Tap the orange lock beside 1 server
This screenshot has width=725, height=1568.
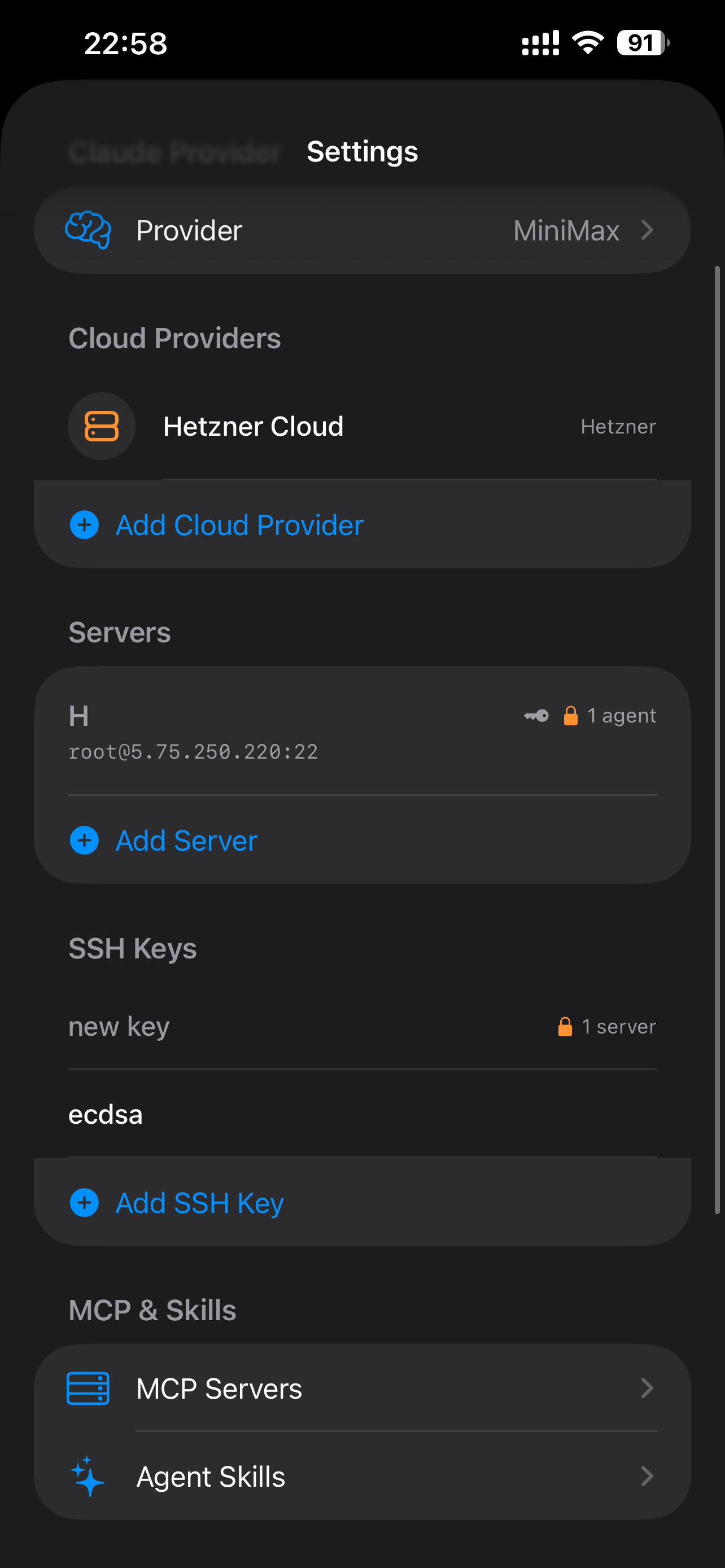(x=565, y=1027)
